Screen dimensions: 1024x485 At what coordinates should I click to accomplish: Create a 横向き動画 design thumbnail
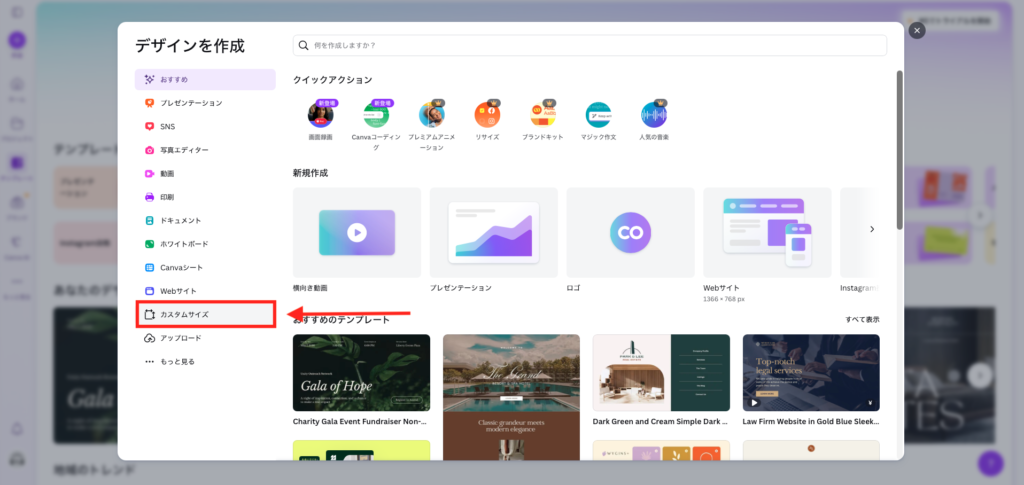point(357,232)
